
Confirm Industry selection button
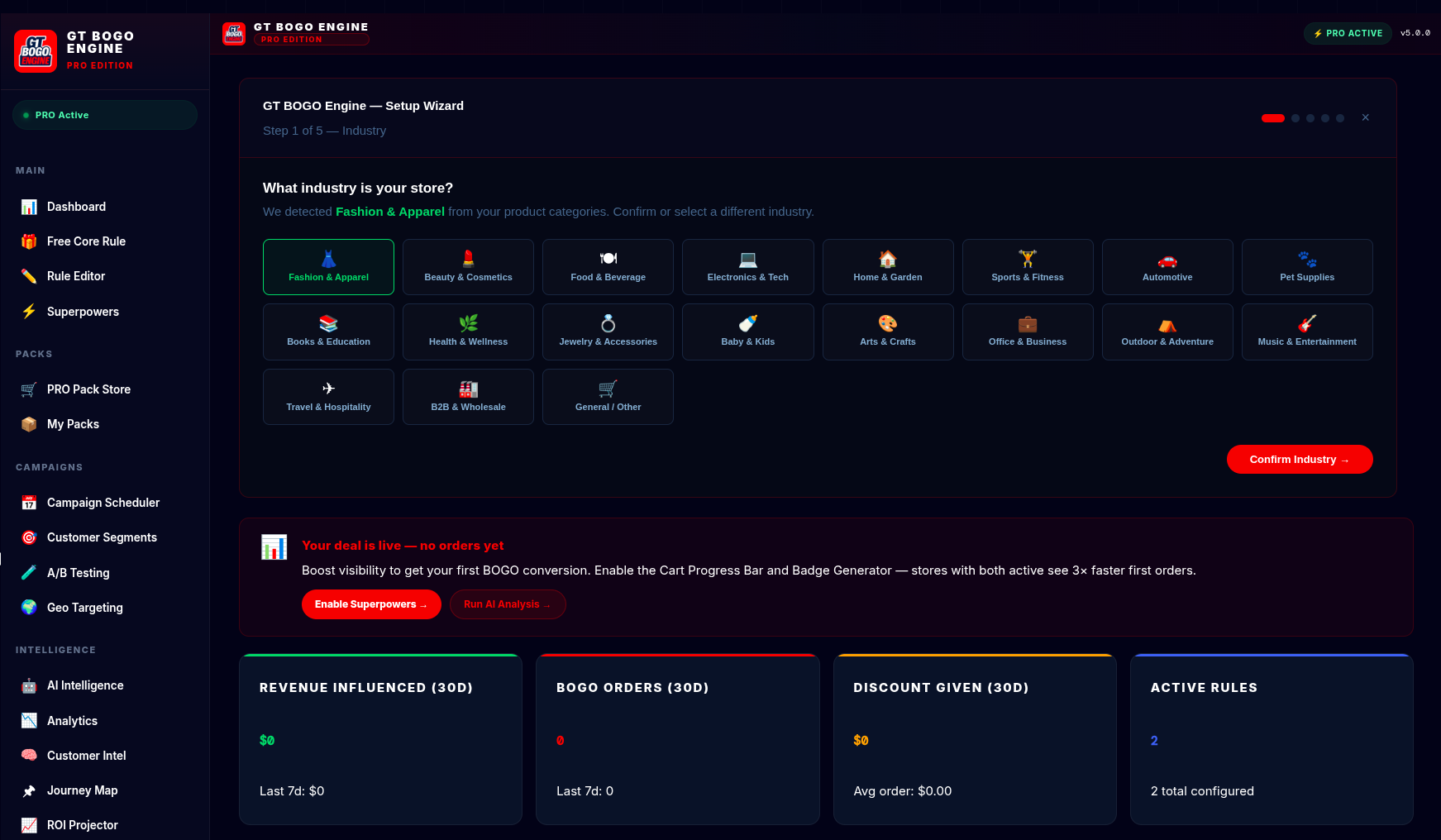1300,460
